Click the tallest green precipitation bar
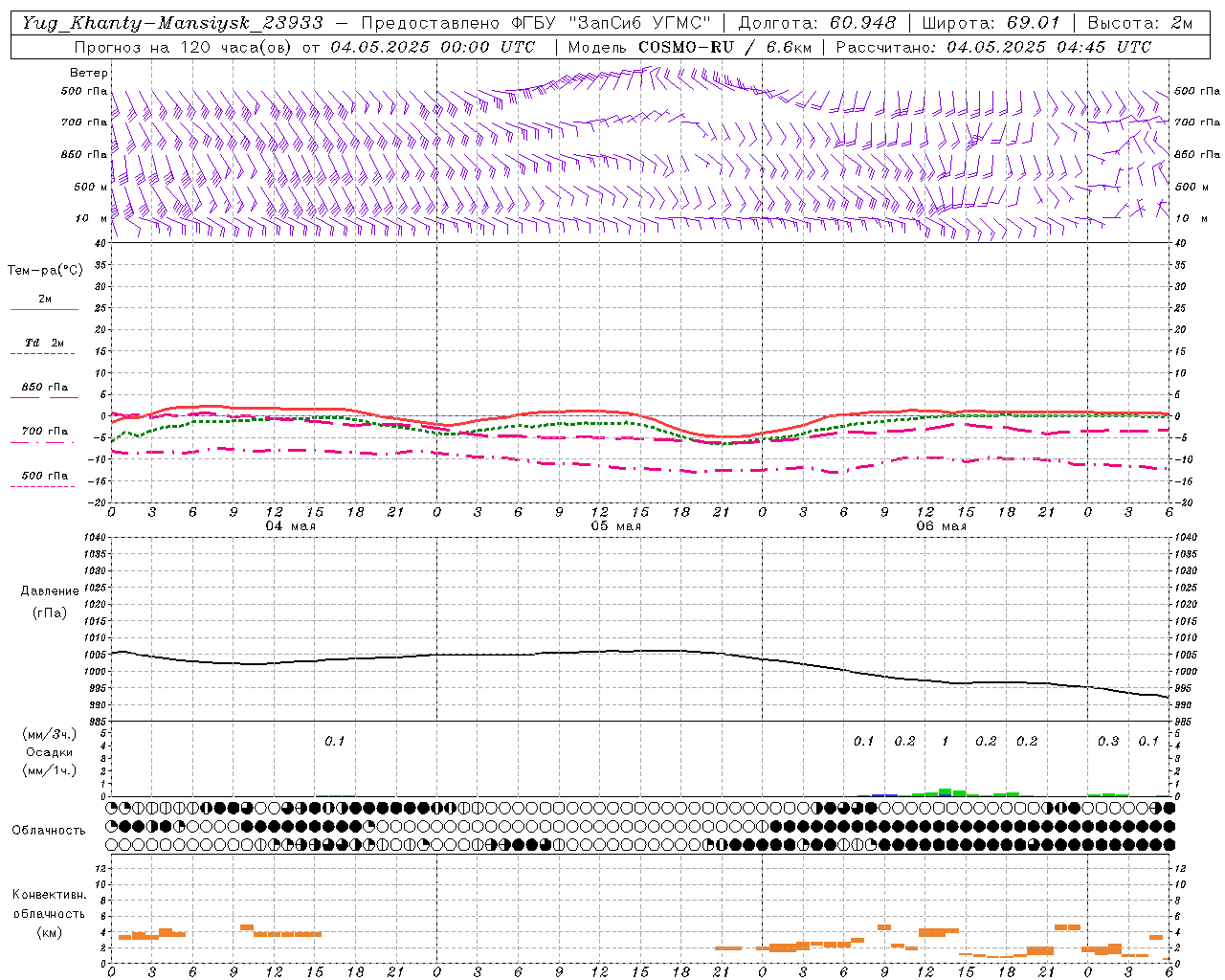 click(x=945, y=792)
